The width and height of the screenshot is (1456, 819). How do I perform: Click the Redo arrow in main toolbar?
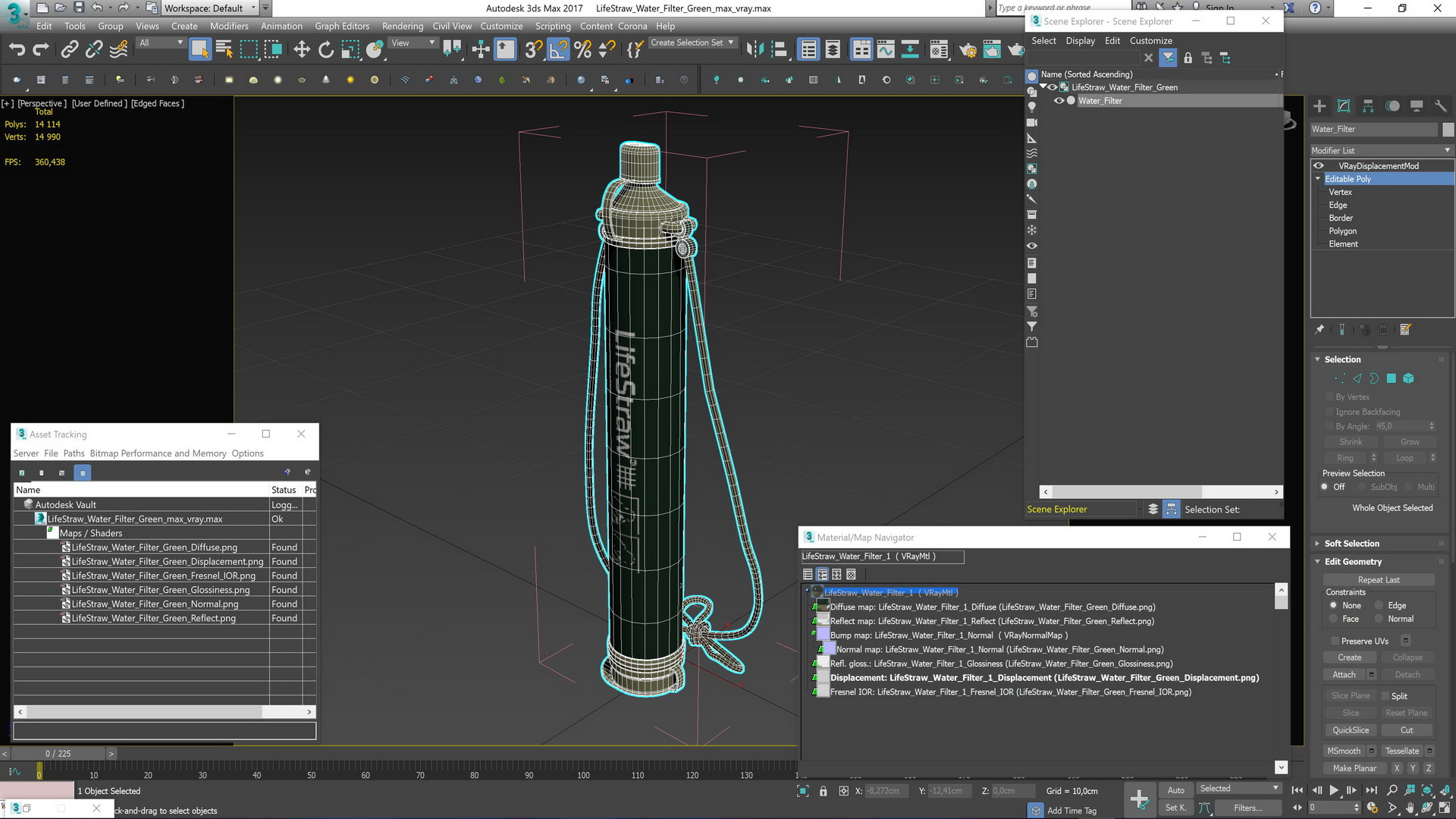pyautogui.click(x=41, y=50)
